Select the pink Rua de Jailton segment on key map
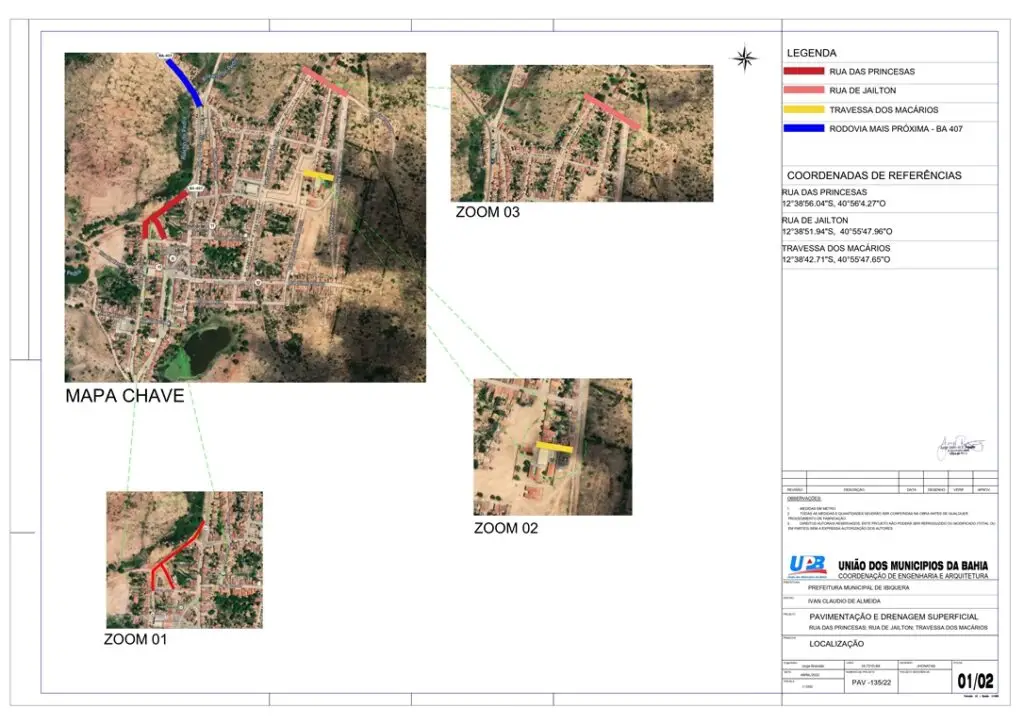1024x724 pixels. pos(325,82)
